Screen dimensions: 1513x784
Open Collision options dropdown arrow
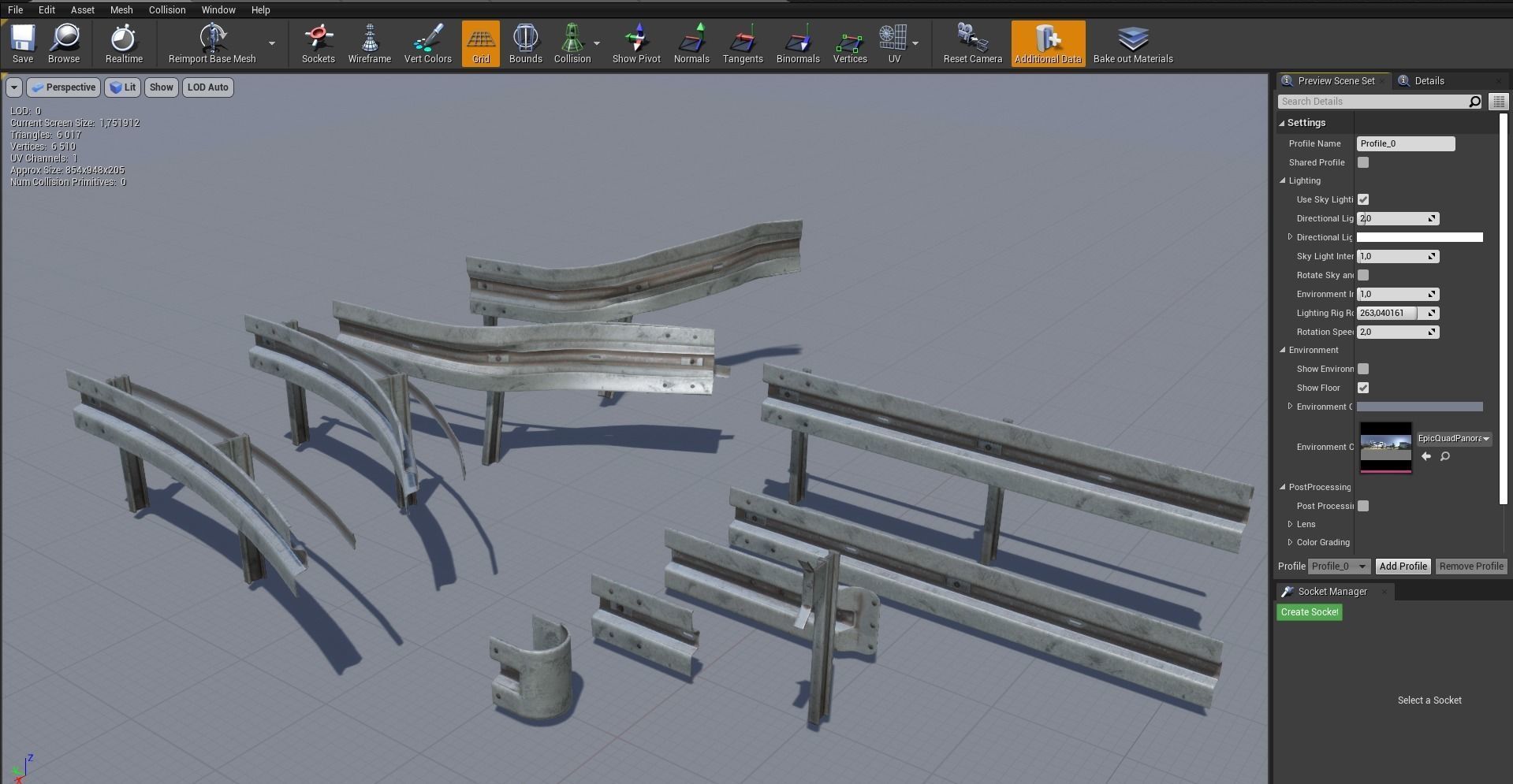click(597, 43)
